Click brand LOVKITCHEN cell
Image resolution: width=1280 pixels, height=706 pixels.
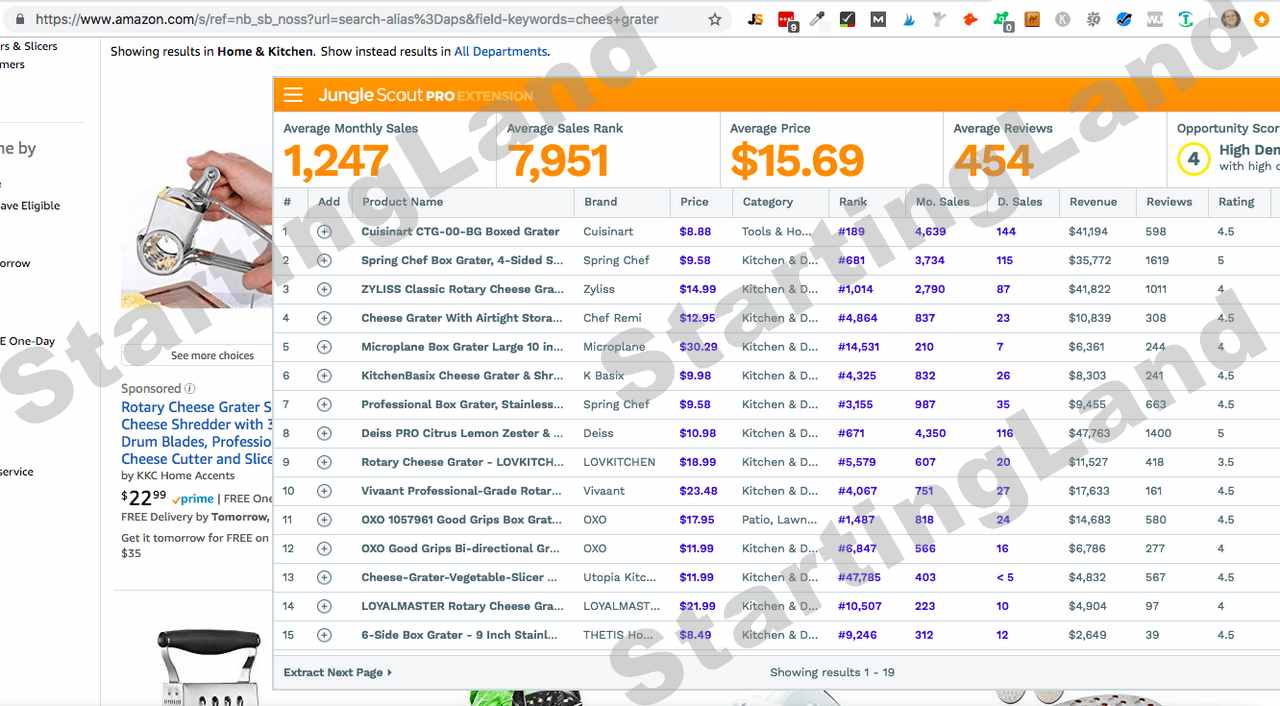coord(619,463)
